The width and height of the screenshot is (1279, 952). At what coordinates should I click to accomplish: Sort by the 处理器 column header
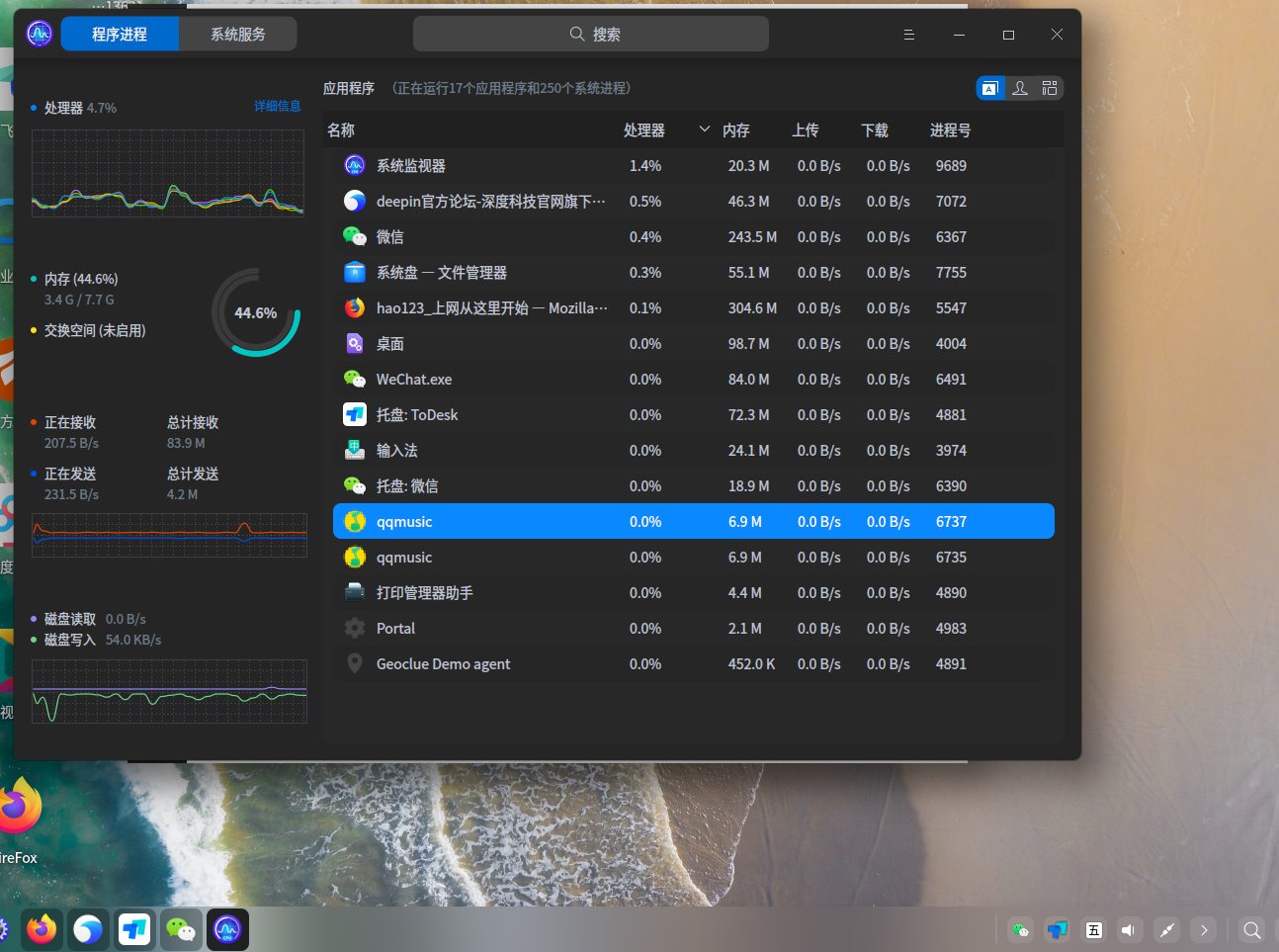tap(644, 130)
